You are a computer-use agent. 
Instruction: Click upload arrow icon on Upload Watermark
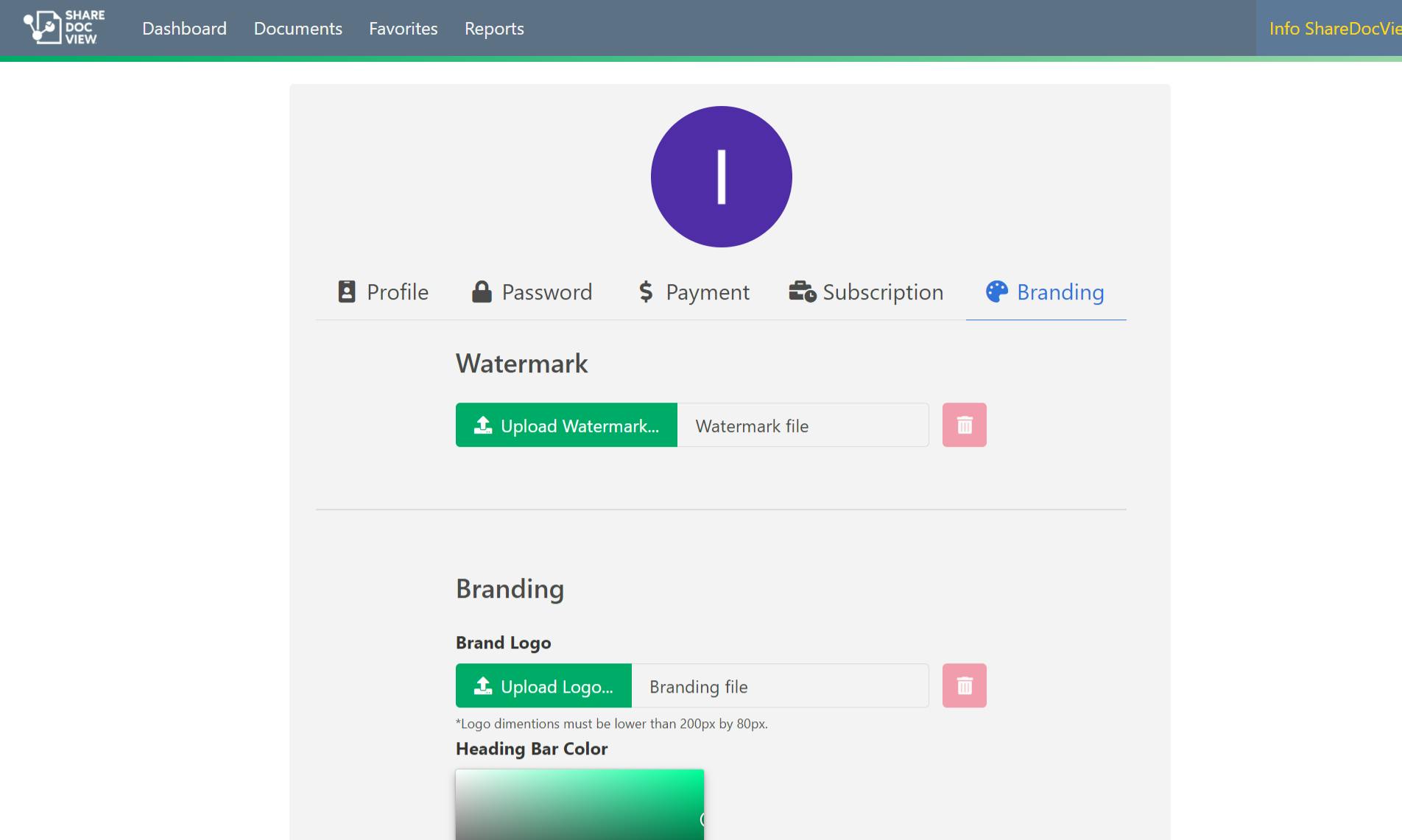click(483, 425)
